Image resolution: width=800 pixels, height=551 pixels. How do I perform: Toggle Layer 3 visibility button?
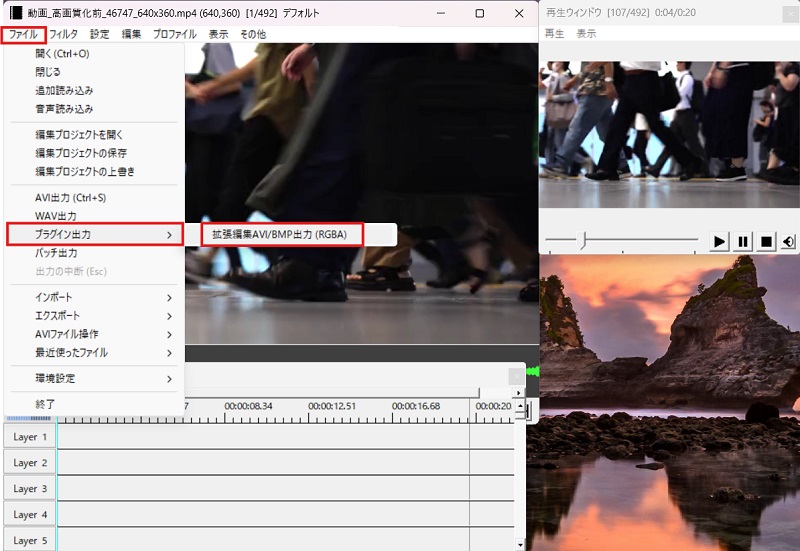(29, 489)
